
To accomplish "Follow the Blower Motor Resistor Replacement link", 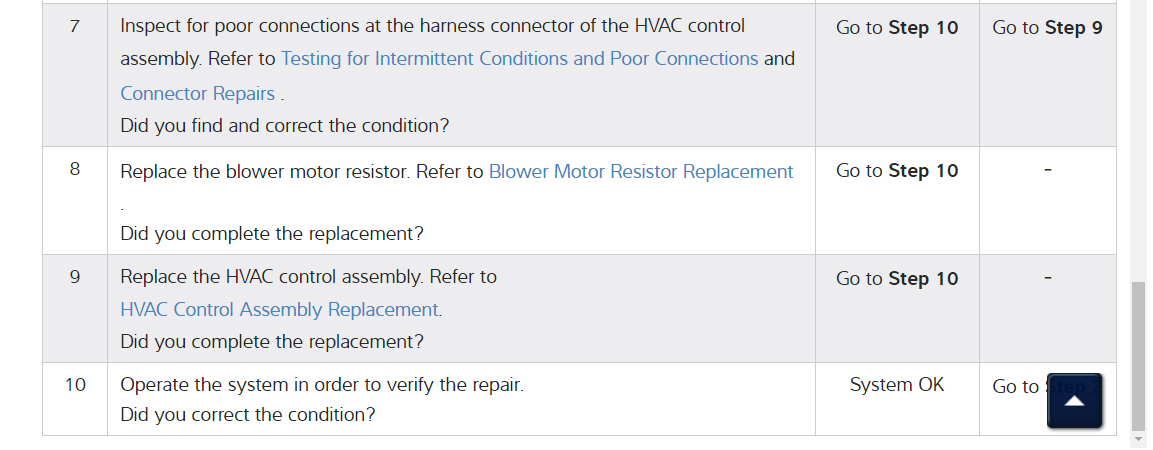I will [641, 172].
